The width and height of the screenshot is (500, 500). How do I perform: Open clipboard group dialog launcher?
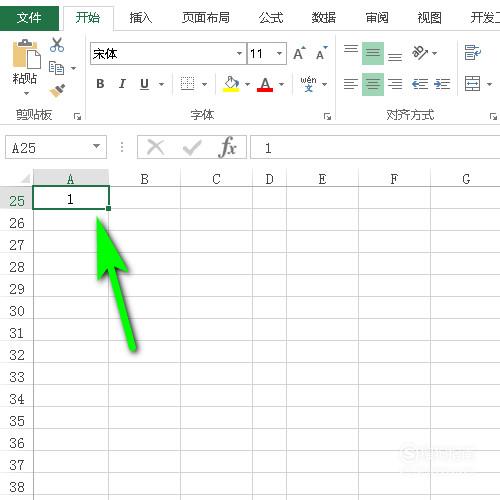[77, 116]
